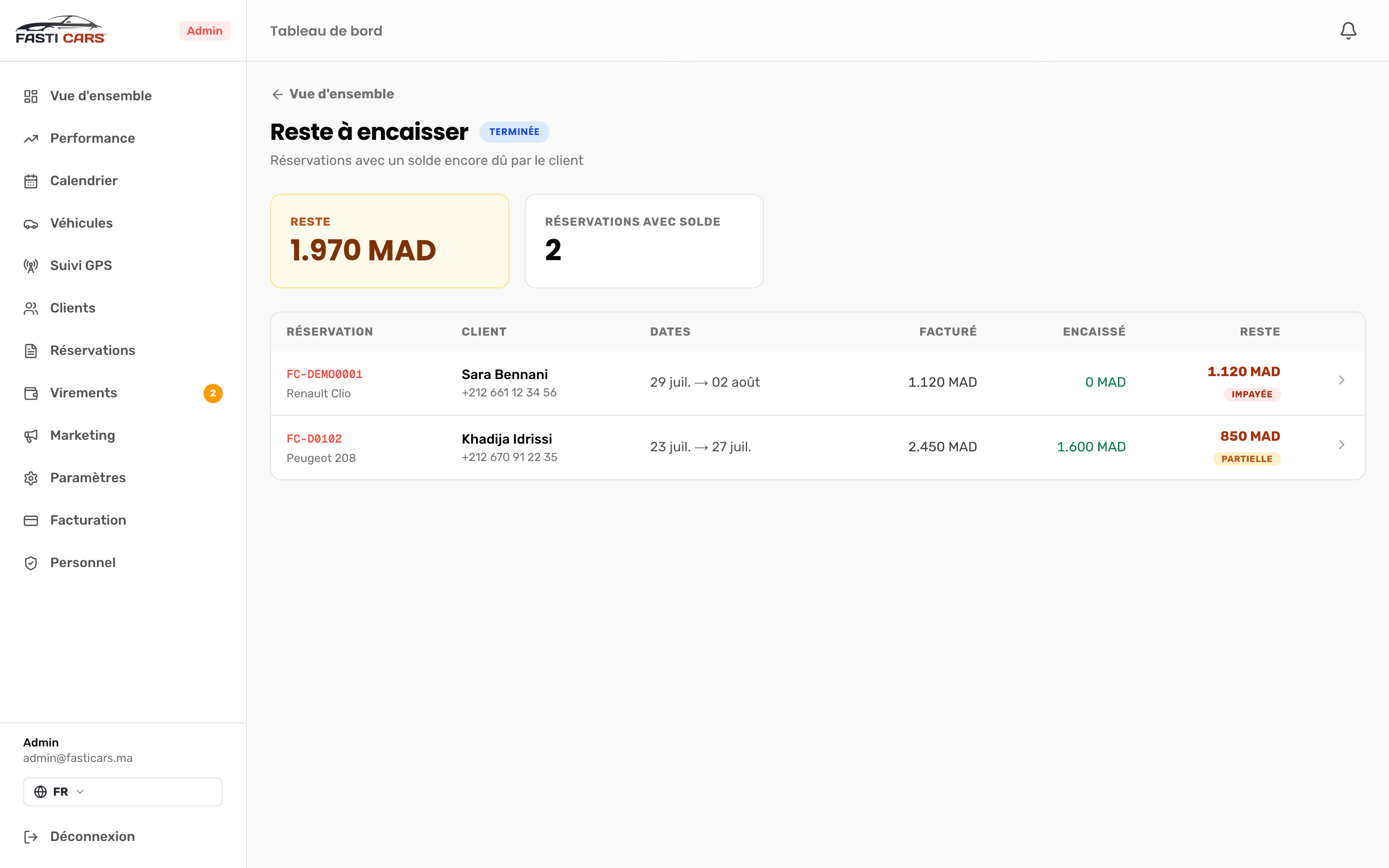Click the Déconnexion logout icon
The width and height of the screenshot is (1389, 868).
[31, 837]
